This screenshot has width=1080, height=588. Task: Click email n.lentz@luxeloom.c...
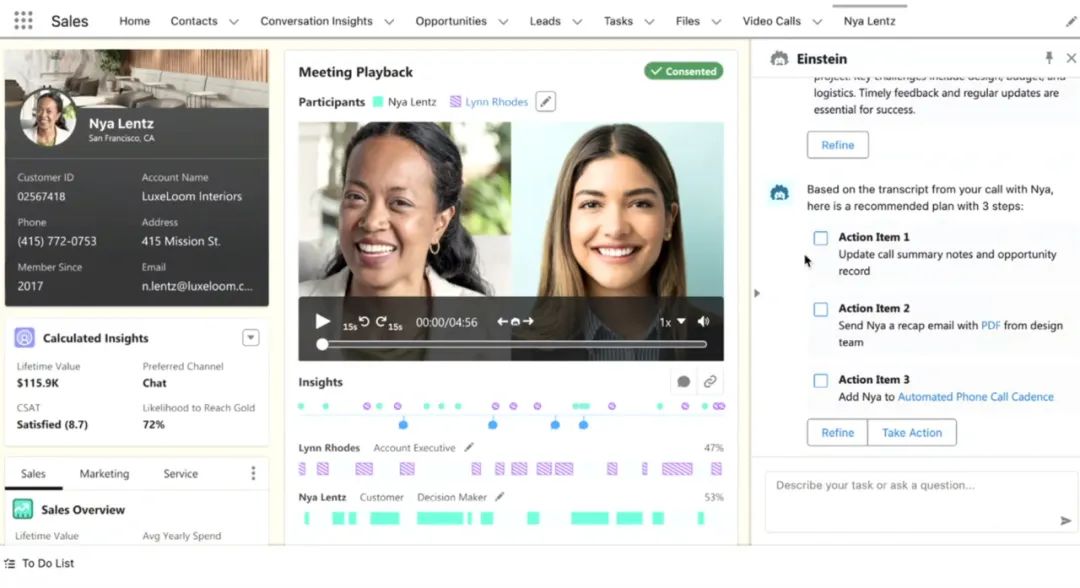click(197, 286)
